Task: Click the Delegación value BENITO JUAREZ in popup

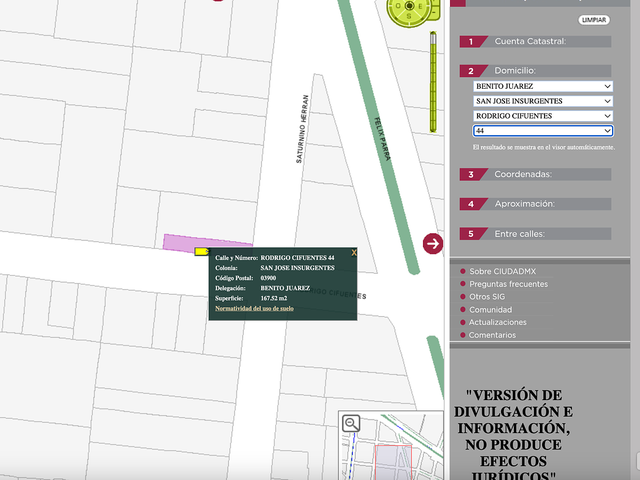Action: click(x=285, y=288)
